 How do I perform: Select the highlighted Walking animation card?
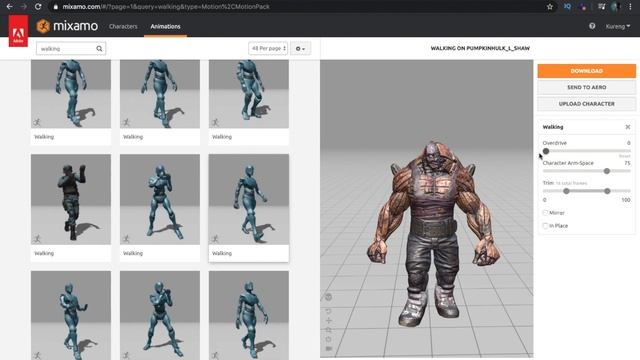[x=249, y=208]
